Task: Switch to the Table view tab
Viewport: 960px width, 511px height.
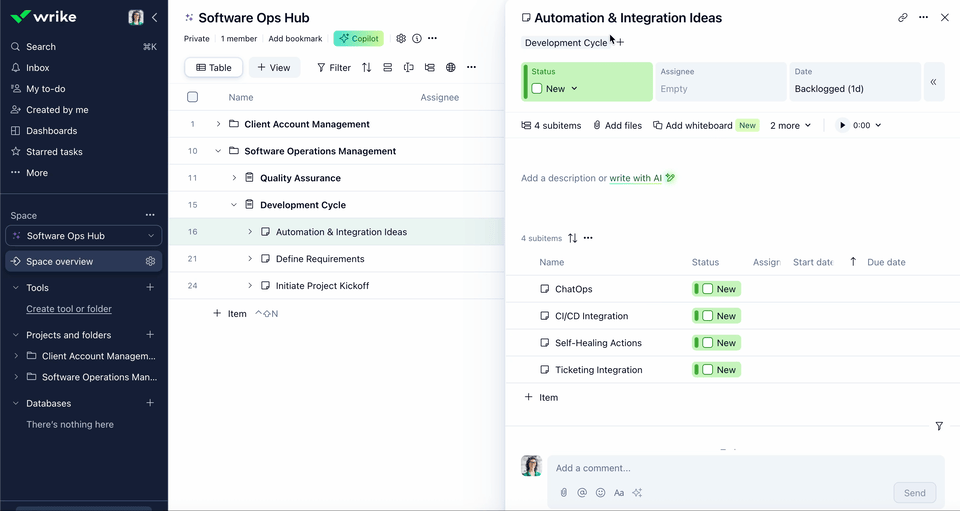Action: point(214,68)
